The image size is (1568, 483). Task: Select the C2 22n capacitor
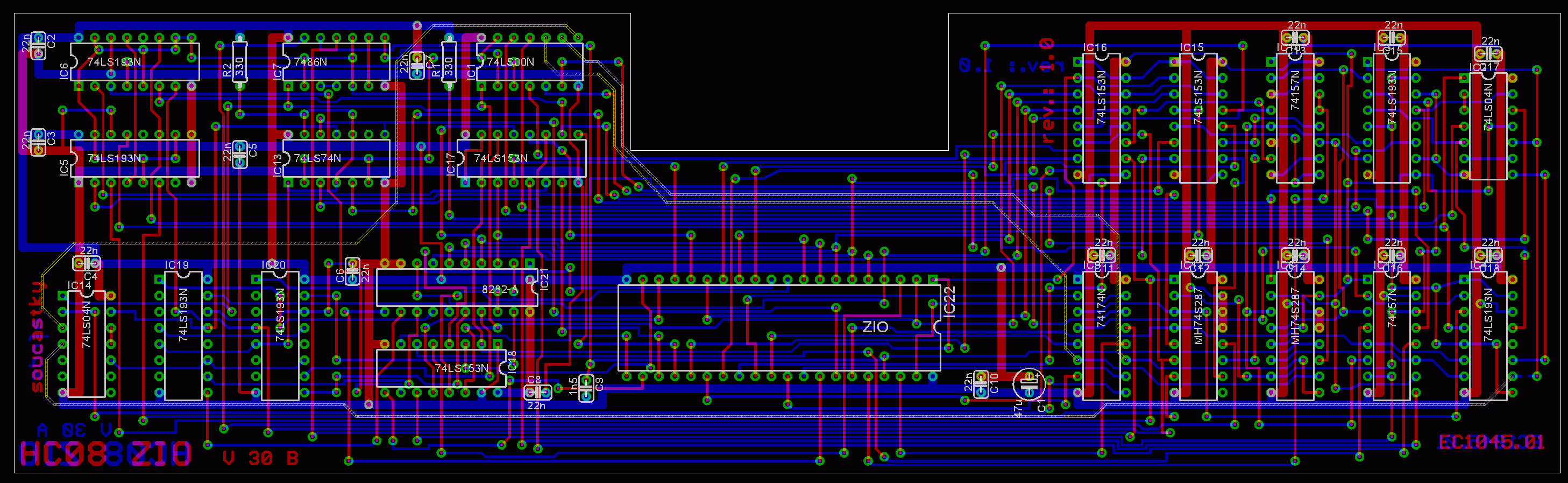(x=38, y=46)
